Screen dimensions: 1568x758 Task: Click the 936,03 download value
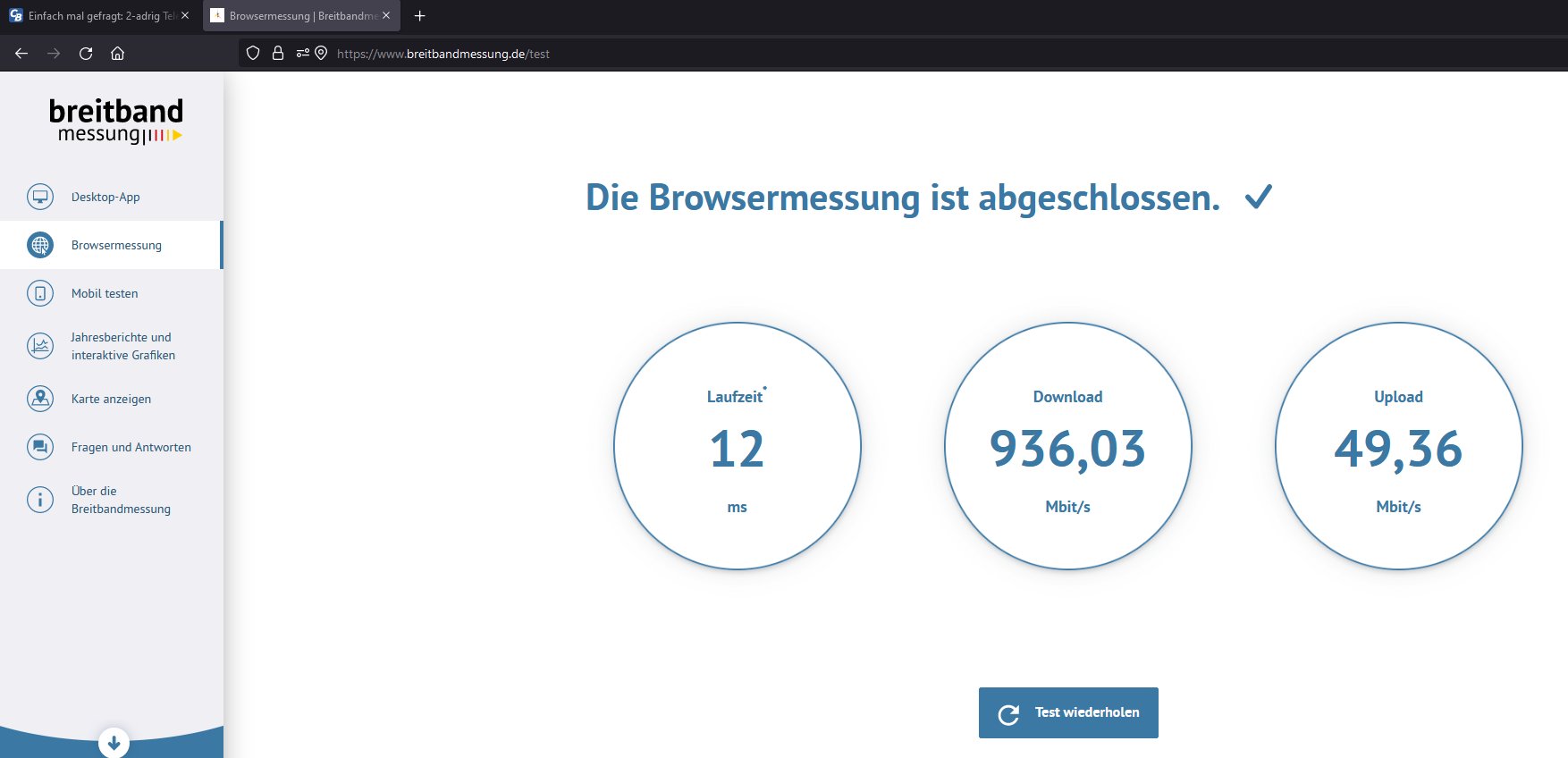pyautogui.click(x=1067, y=450)
